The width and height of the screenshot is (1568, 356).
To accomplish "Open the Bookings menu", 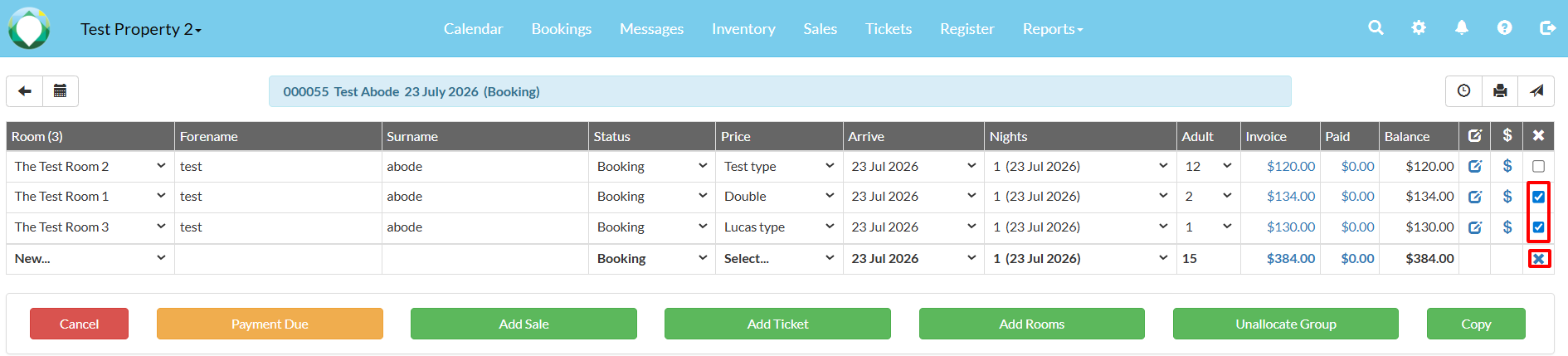I will point(562,29).
